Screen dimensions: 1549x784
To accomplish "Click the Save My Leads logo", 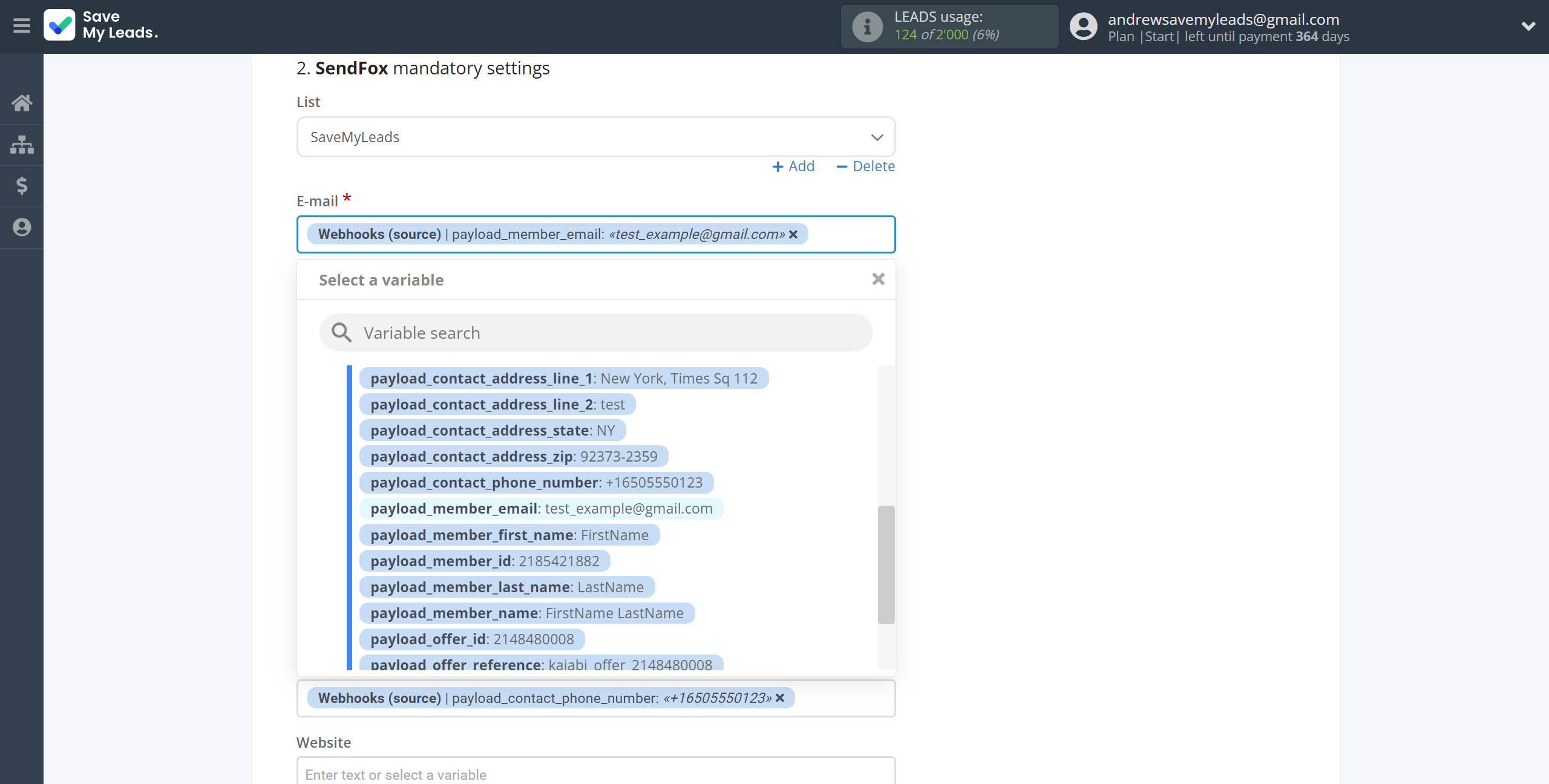I will click(x=101, y=25).
